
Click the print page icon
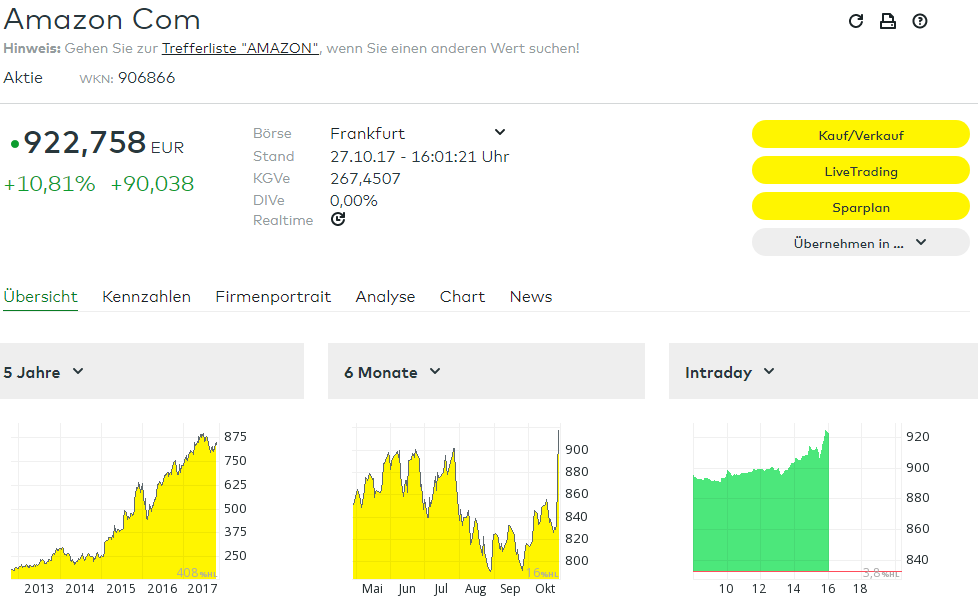click(x=888, y=21)
